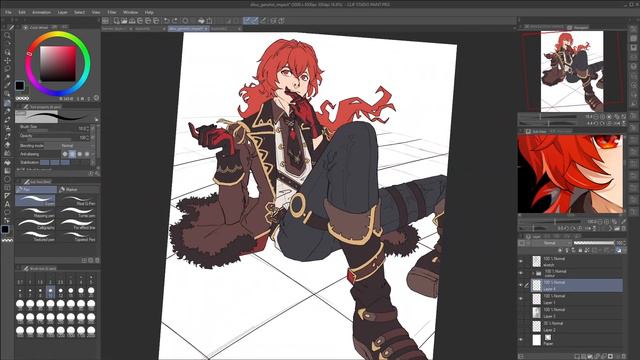
Task: Open the File menu
Action: 8,12
